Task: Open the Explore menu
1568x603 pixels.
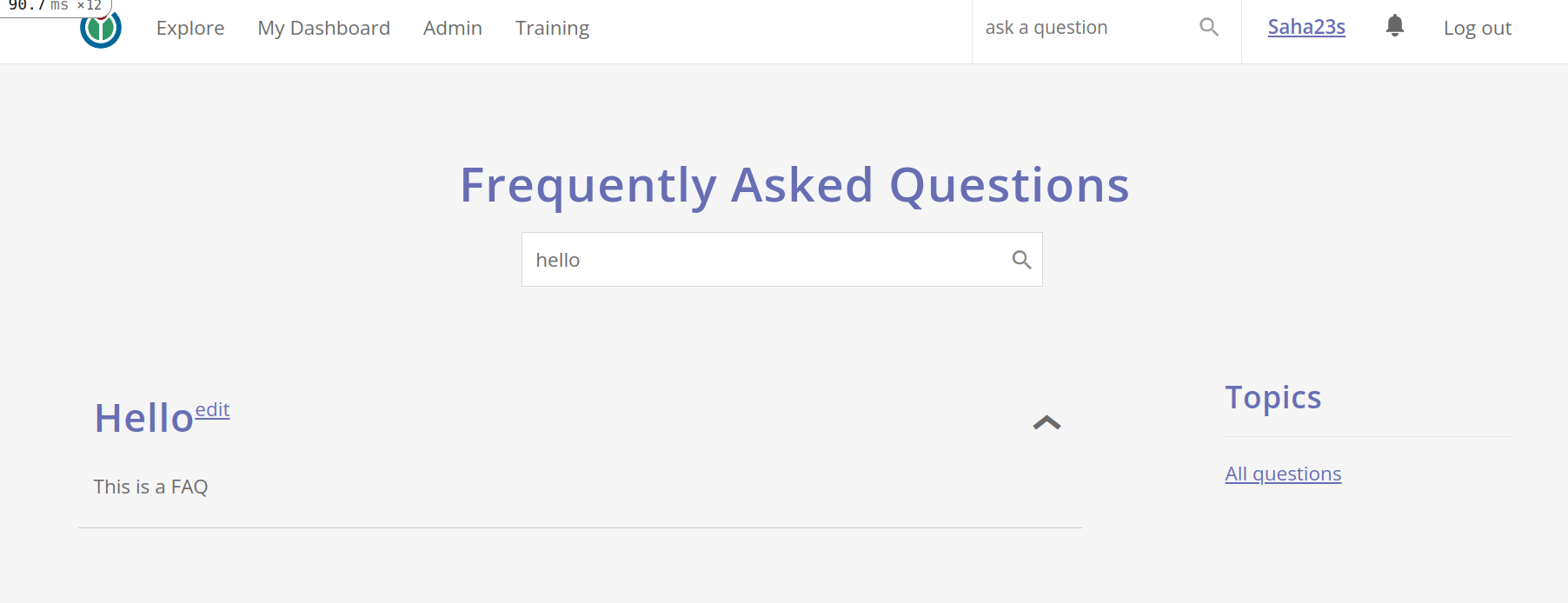Action: point(189,27)
